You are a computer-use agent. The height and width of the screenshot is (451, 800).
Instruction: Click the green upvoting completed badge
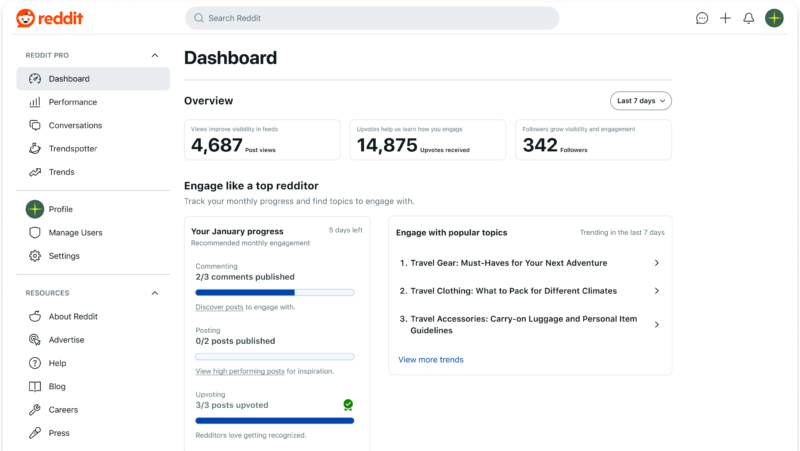pyautogui.click(x=348, y=405)
